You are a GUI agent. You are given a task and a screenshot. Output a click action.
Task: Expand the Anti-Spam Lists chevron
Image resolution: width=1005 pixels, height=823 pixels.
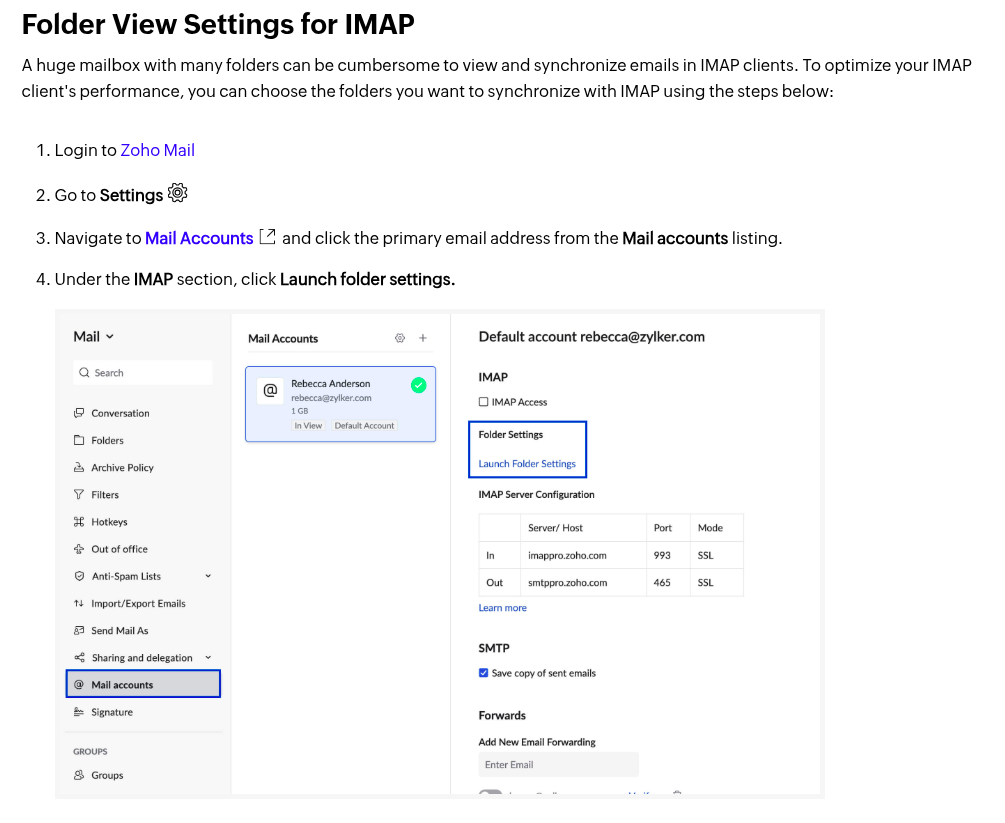(208, 576)
